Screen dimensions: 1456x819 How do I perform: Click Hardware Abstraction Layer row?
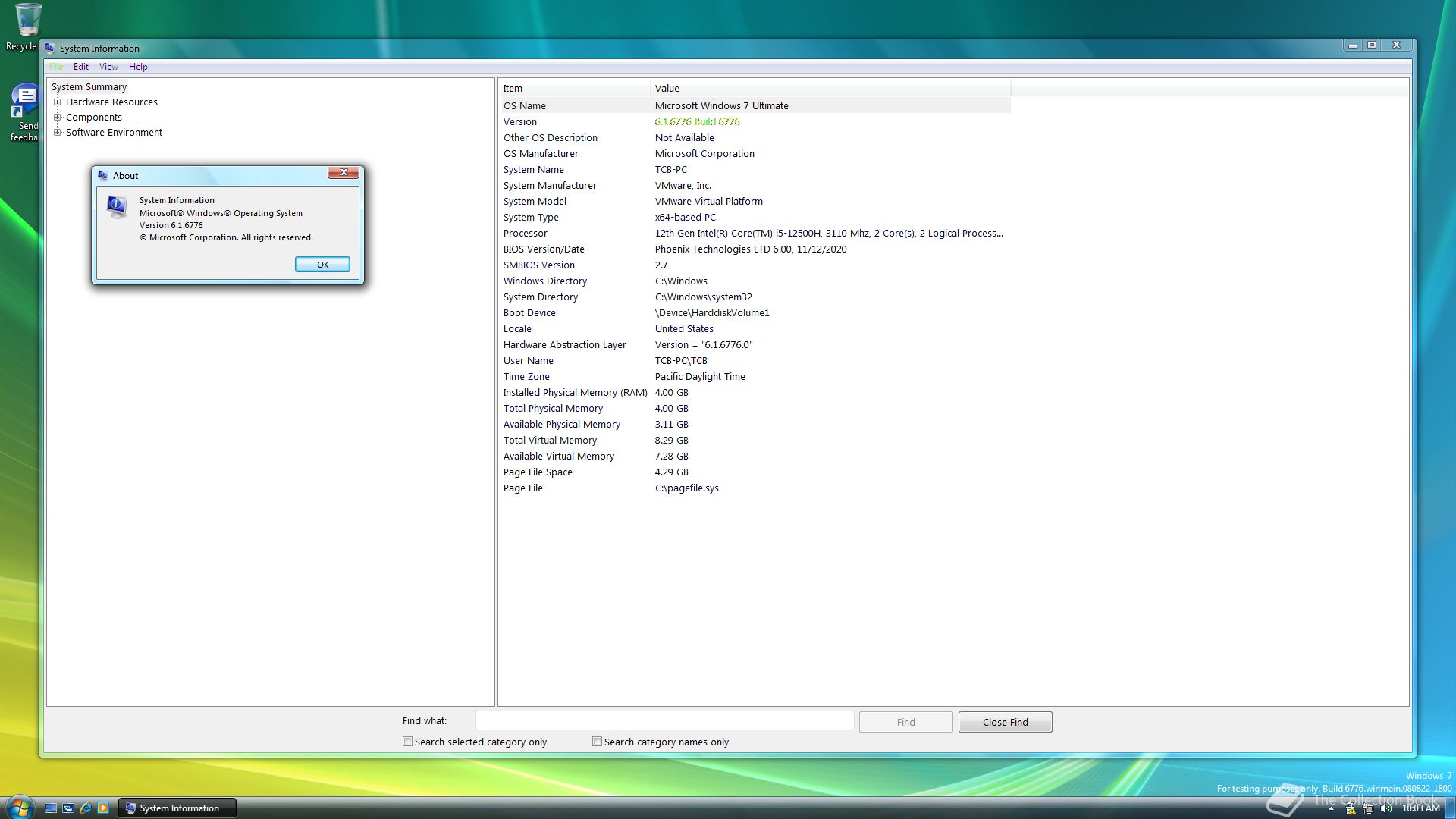point(755,345)
